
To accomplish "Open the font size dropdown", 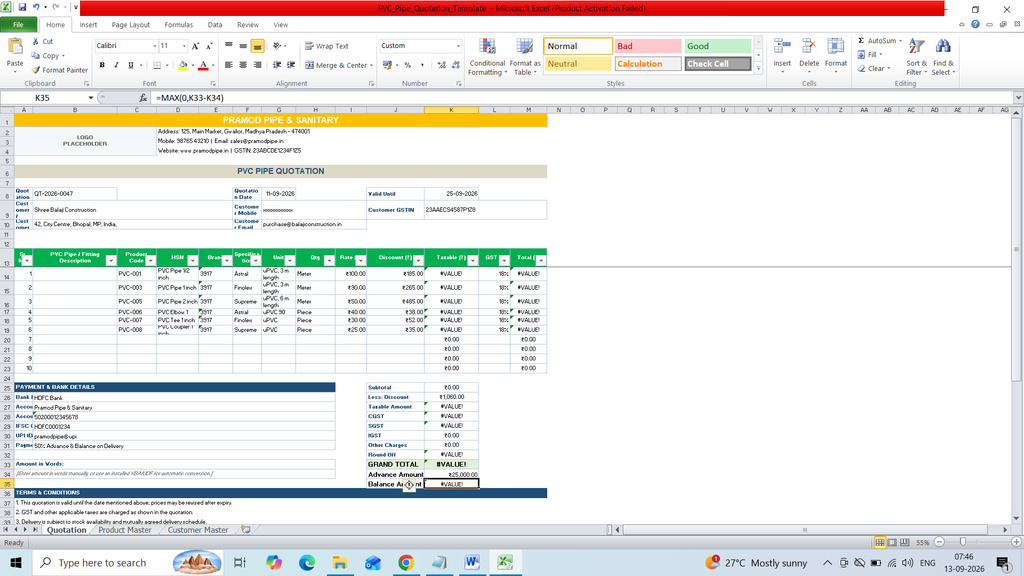I will [184, 46].
